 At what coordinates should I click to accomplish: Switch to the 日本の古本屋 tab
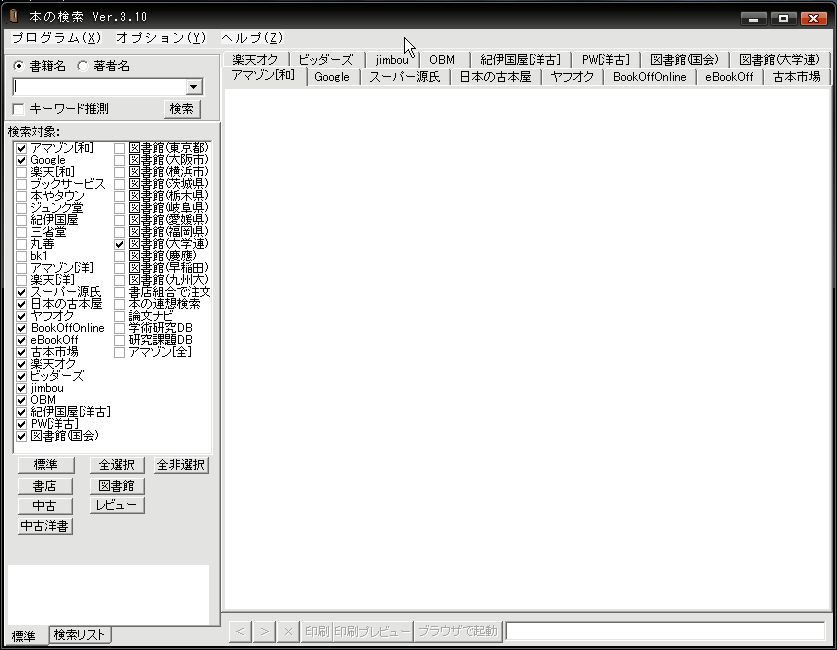coord(495,77)
